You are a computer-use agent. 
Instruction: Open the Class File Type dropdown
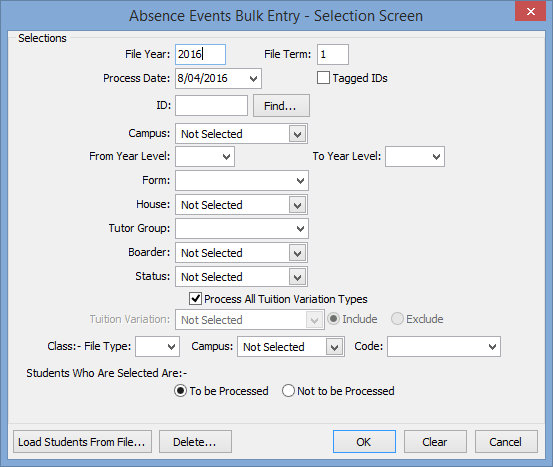[x=171, y=346]
